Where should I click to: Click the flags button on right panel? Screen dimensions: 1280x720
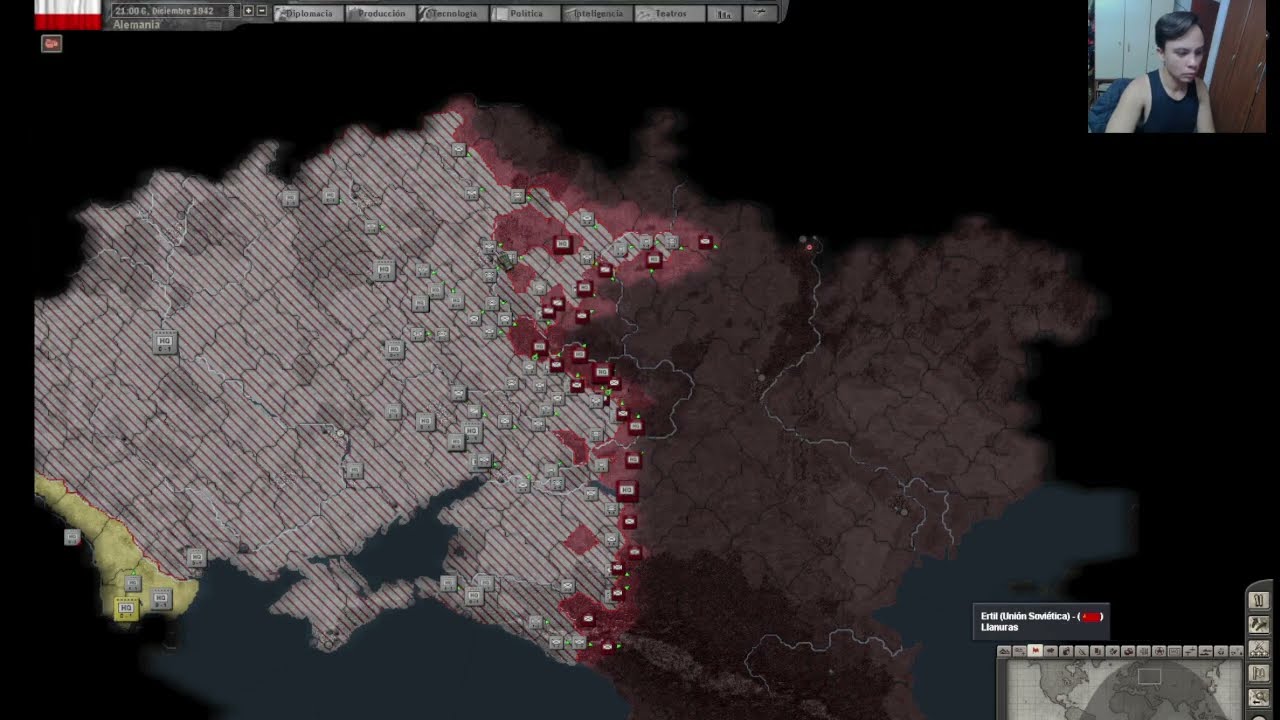1259,673
